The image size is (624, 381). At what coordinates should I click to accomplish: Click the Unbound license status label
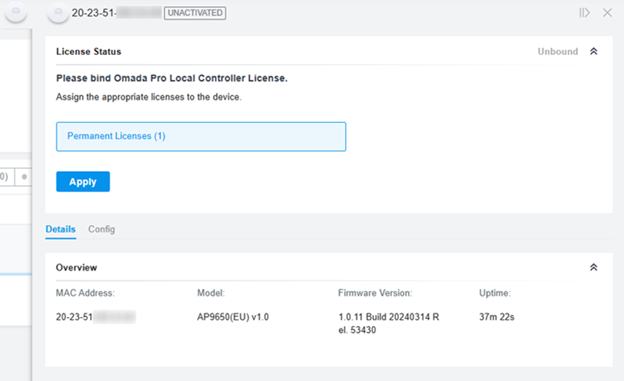pyautogui.click(x=558, y=51)
